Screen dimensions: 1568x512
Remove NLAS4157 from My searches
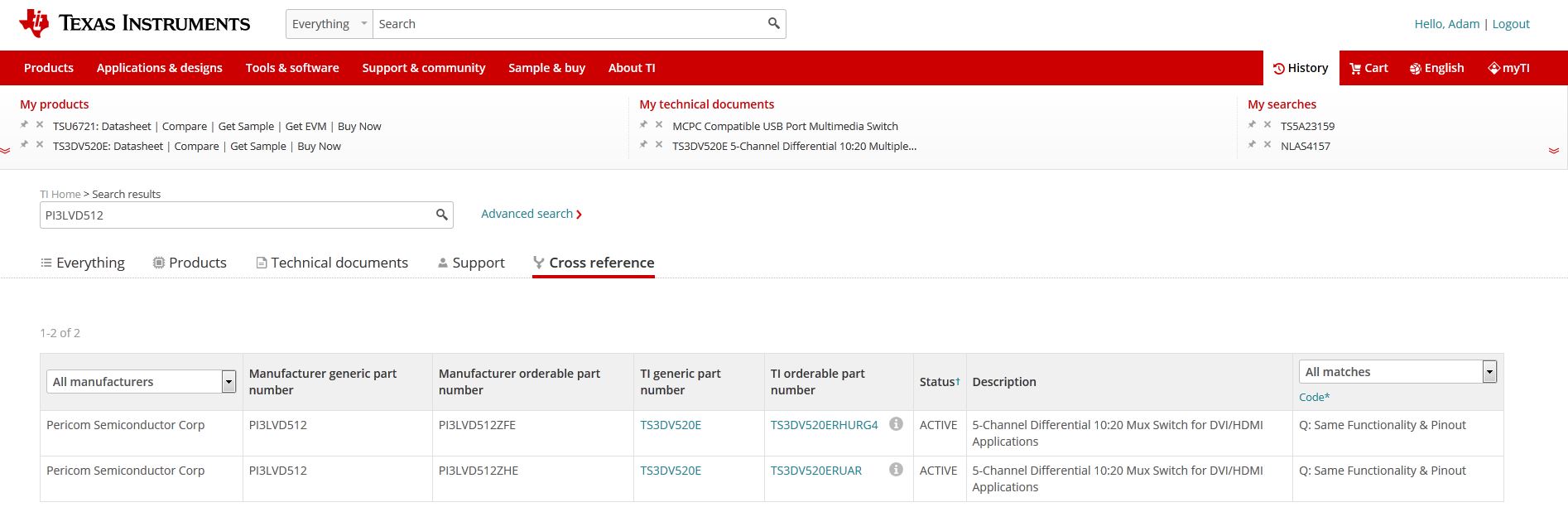1267,145
